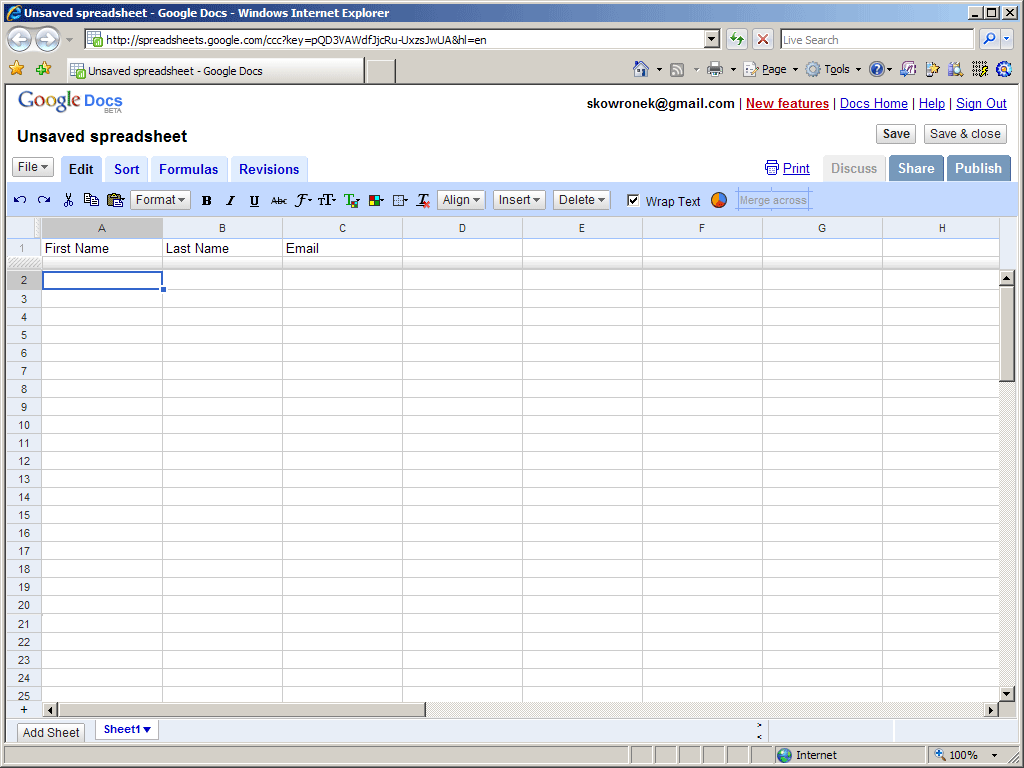Open the Revisions tab
Screen dimensions: 1024x768
coord(269,169)
